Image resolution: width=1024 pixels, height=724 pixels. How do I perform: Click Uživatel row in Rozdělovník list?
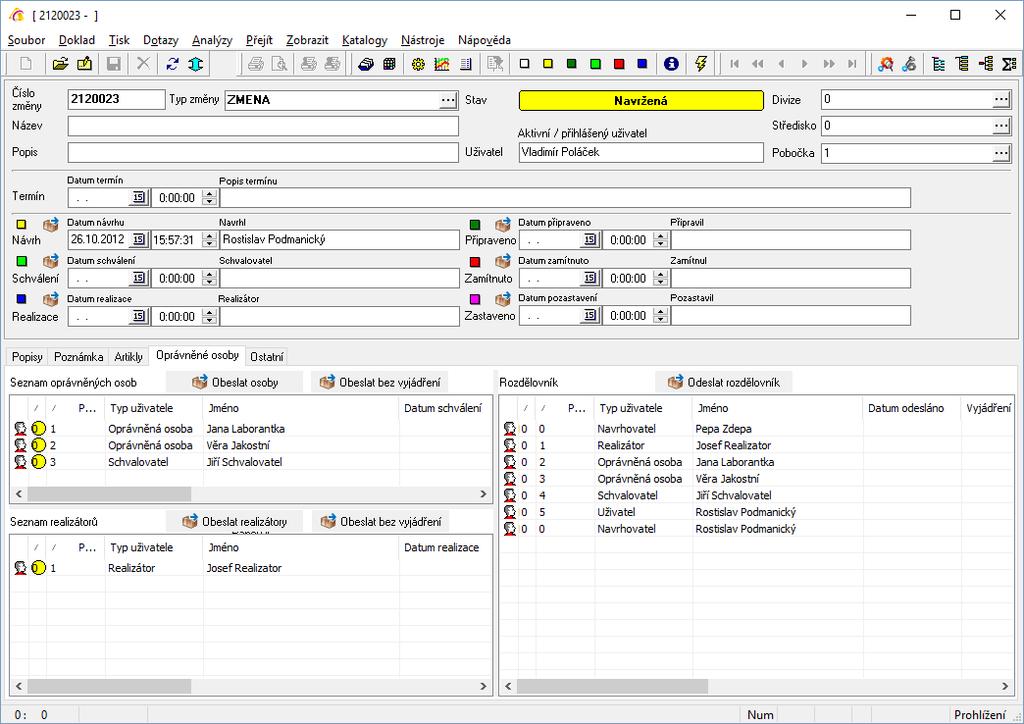pos(758,512)
